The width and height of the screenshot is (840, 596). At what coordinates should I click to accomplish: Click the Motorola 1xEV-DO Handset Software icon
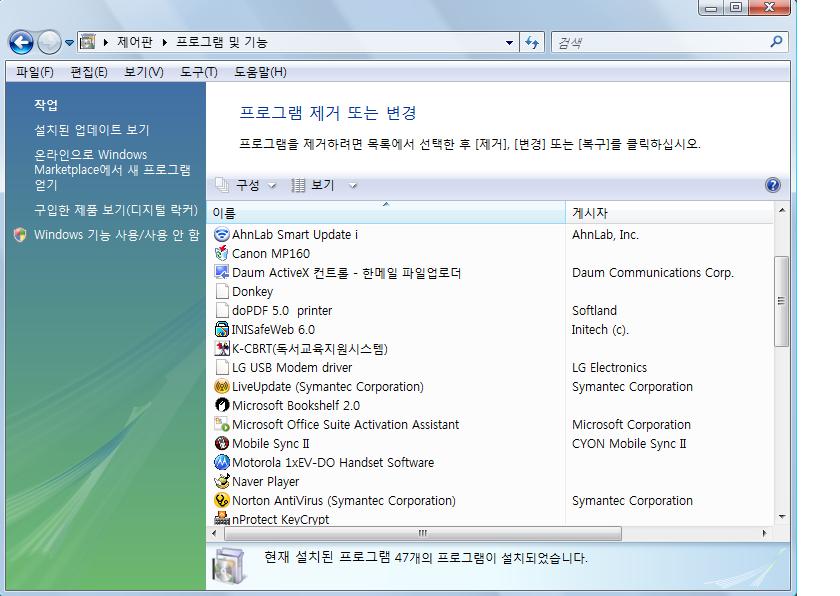[x=221, y=463]
